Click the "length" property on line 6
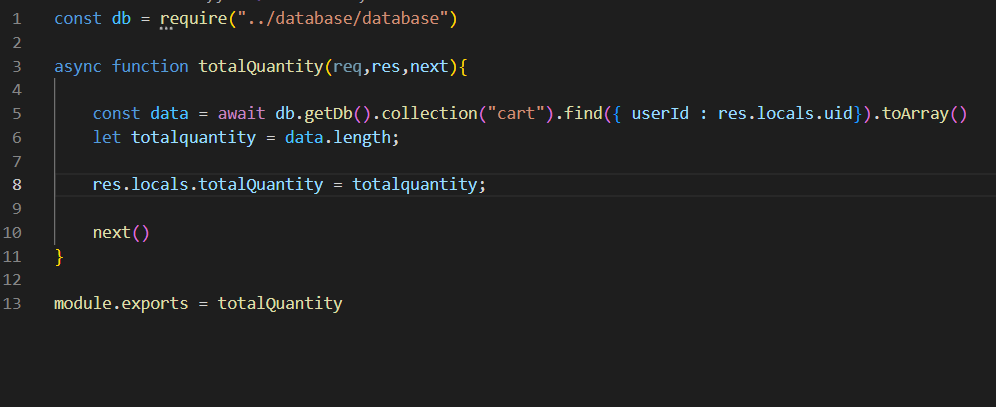This screenshot has height=407, width=996. 362,137
